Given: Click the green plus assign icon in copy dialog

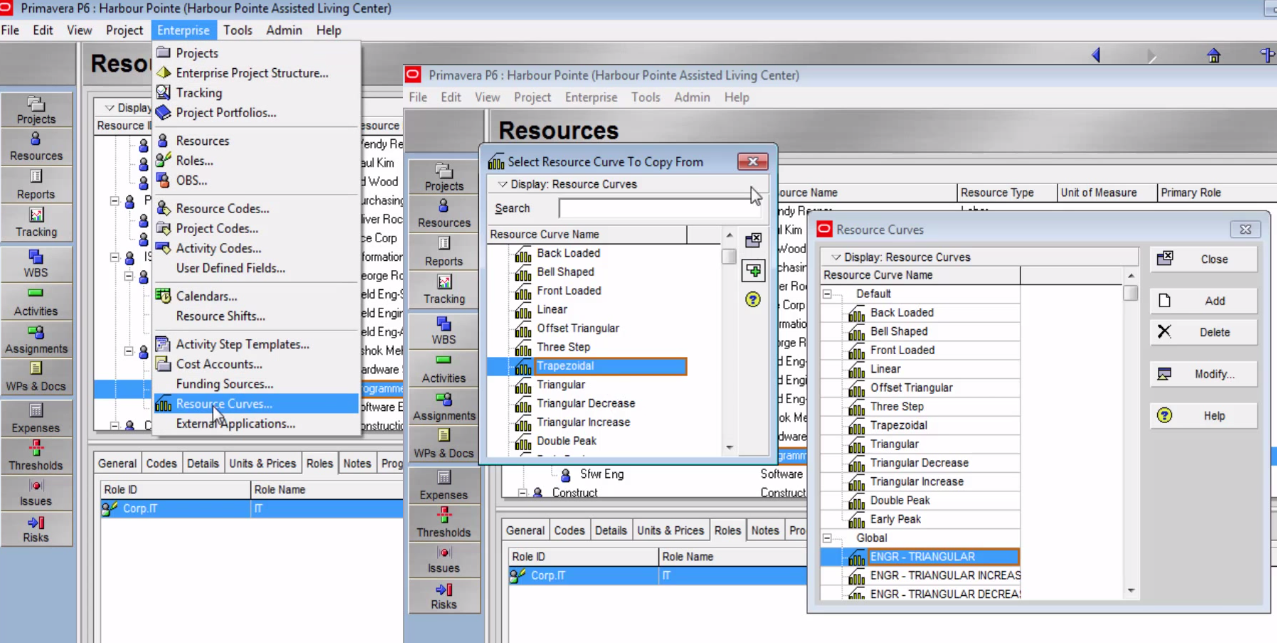Looking at the screenshot, I should pyautogui.click(x=752, y=270).
